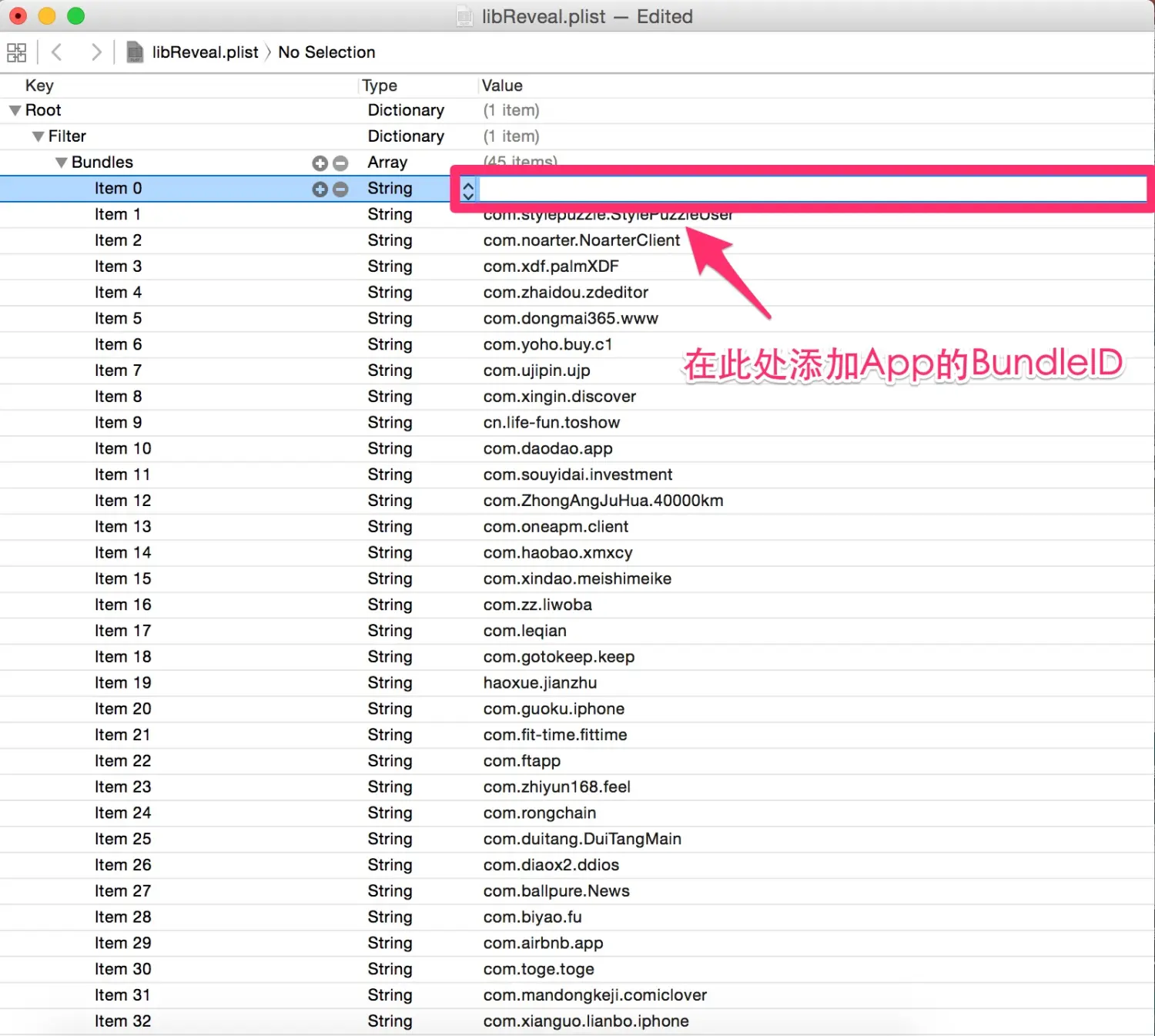Collapse the Root disclosure triangle

point(15,111)
